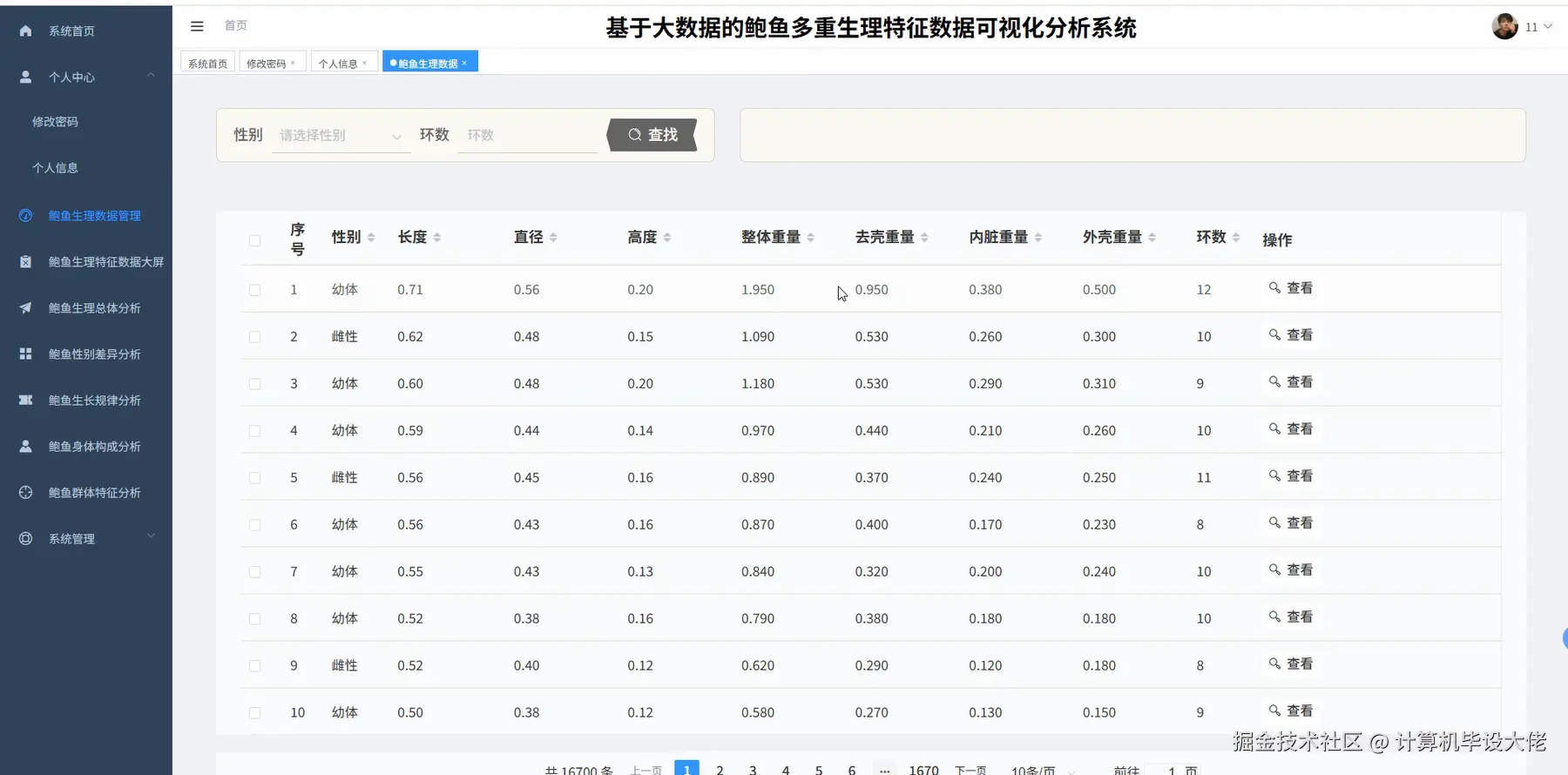
Task: Go to page 4 in pagination
Action: 786,770
